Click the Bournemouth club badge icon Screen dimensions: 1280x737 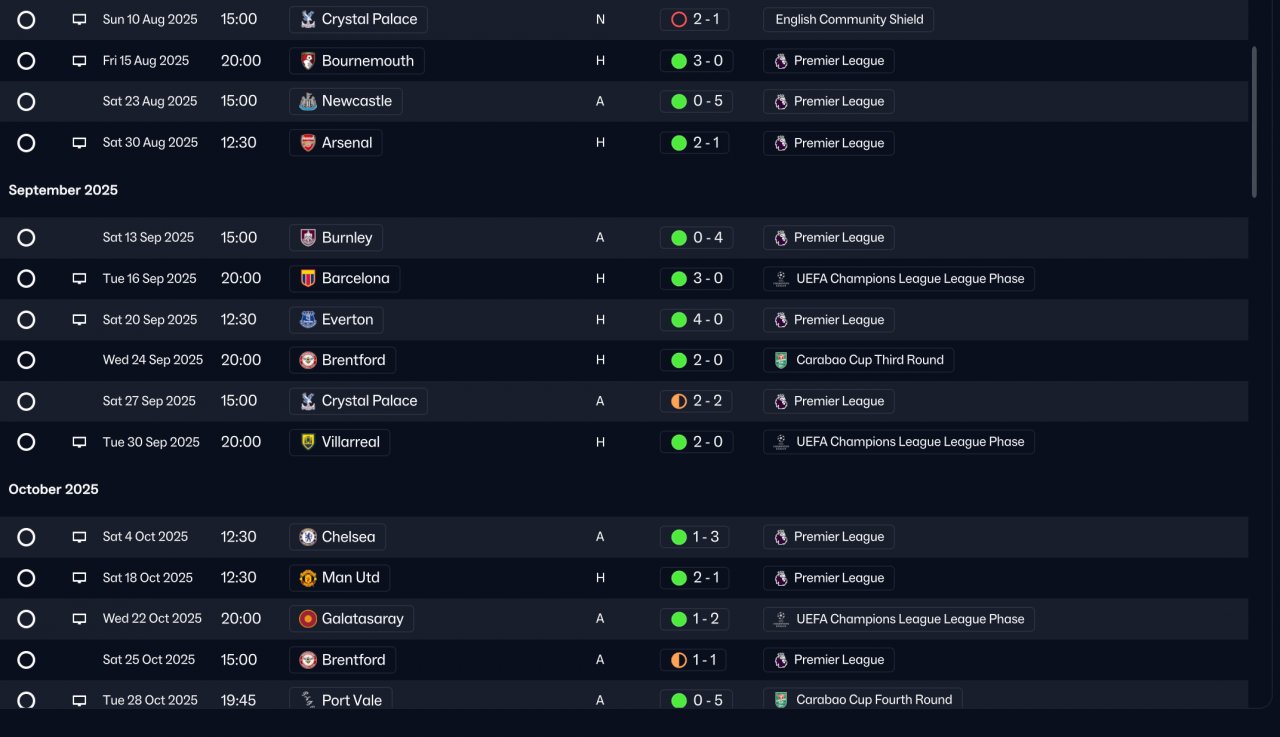[308, 61]
